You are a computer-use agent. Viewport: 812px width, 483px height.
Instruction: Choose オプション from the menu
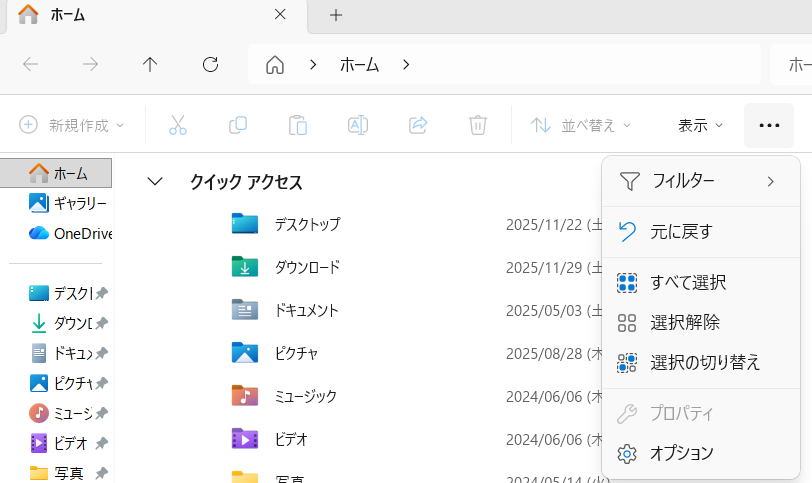701,453
